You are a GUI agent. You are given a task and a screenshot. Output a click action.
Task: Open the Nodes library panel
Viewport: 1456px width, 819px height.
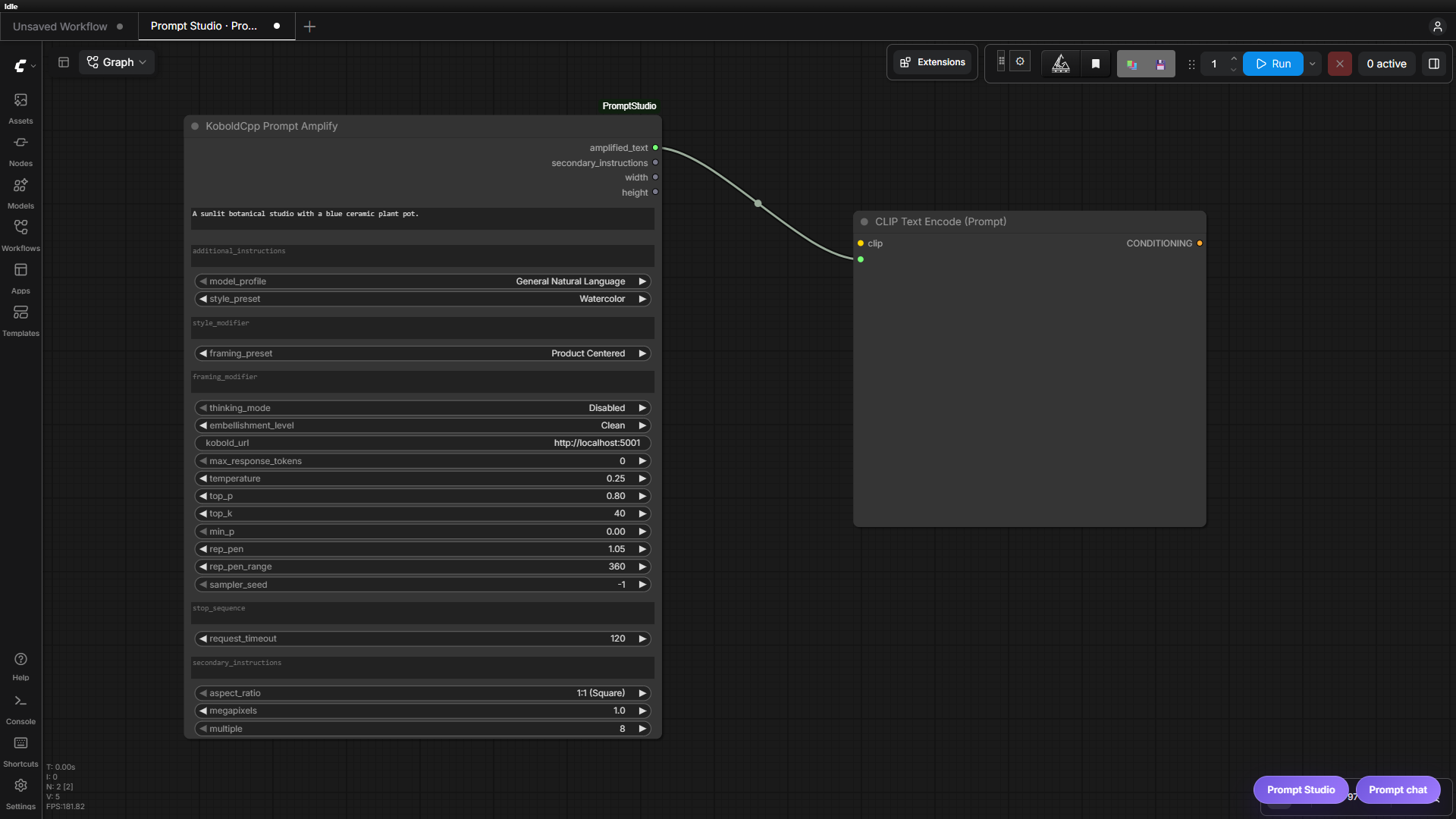[20, 151]
